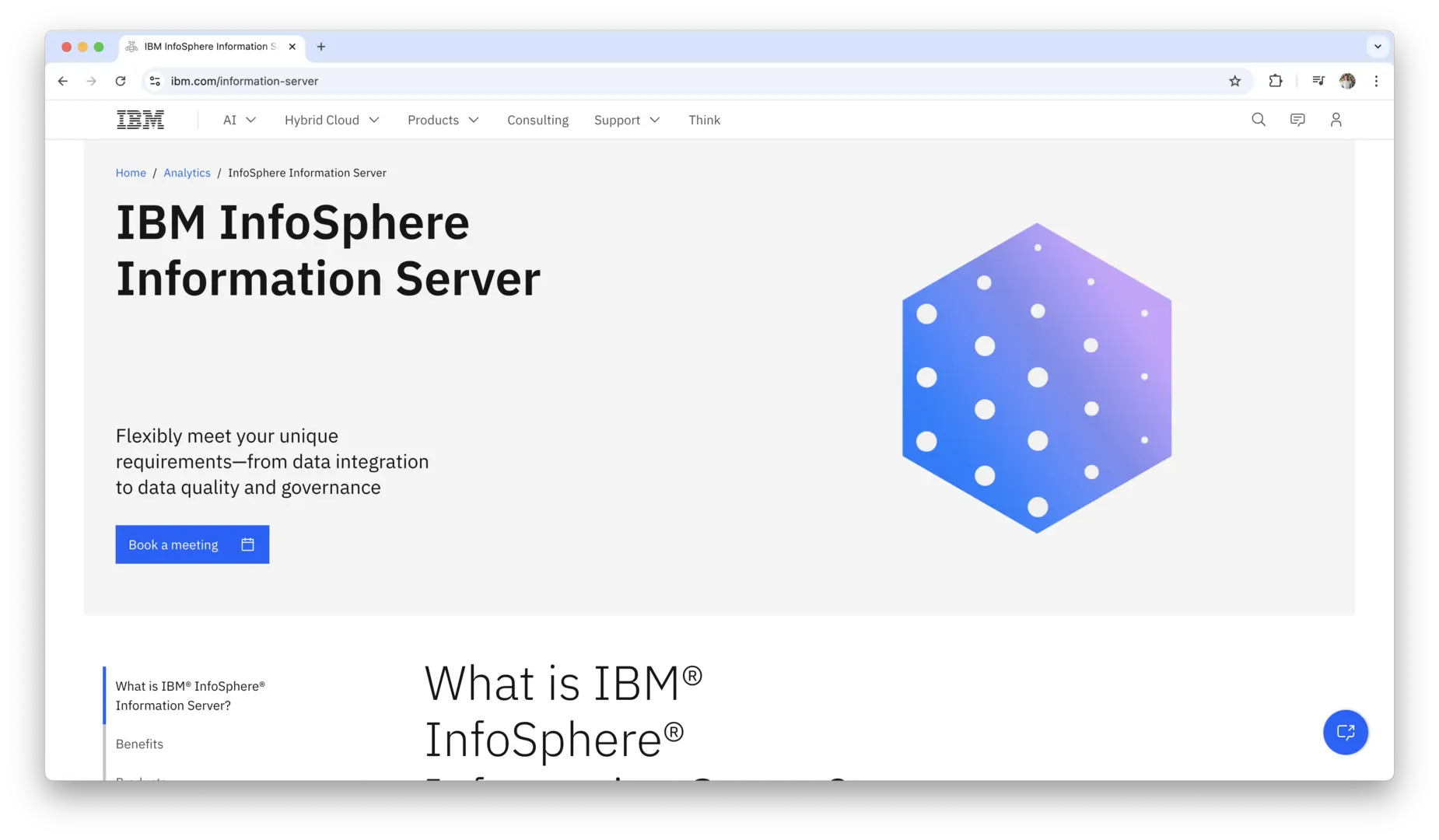Open the site search magnifier icon
Image resolution: width=1439 pixels, height=840 pixels.
pos(1259,120)
